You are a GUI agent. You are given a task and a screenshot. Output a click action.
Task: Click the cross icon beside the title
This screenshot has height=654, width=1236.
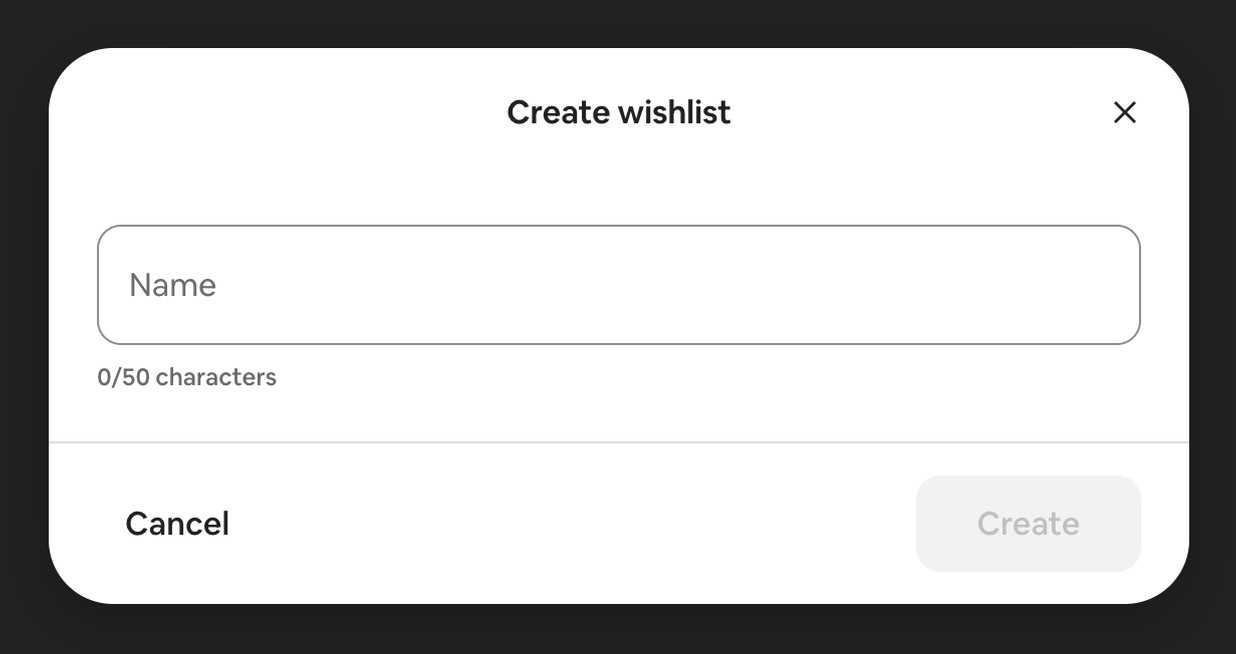coord(1124,113)
